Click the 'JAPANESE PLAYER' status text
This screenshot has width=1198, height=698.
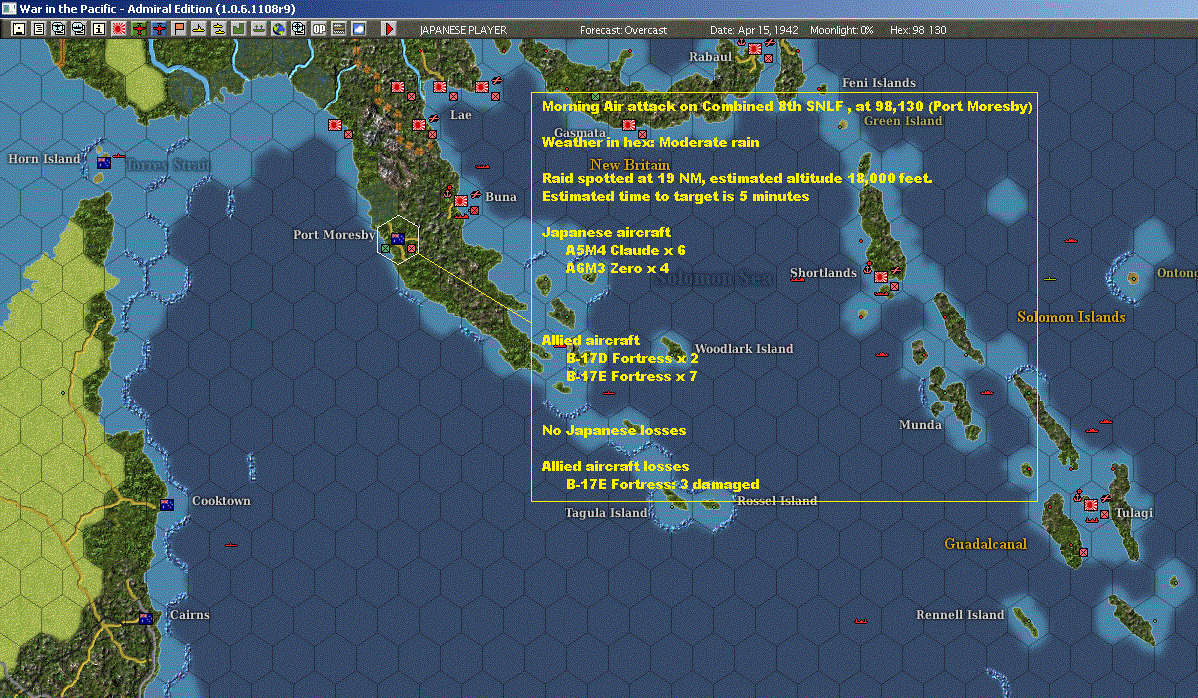[463, 30]
